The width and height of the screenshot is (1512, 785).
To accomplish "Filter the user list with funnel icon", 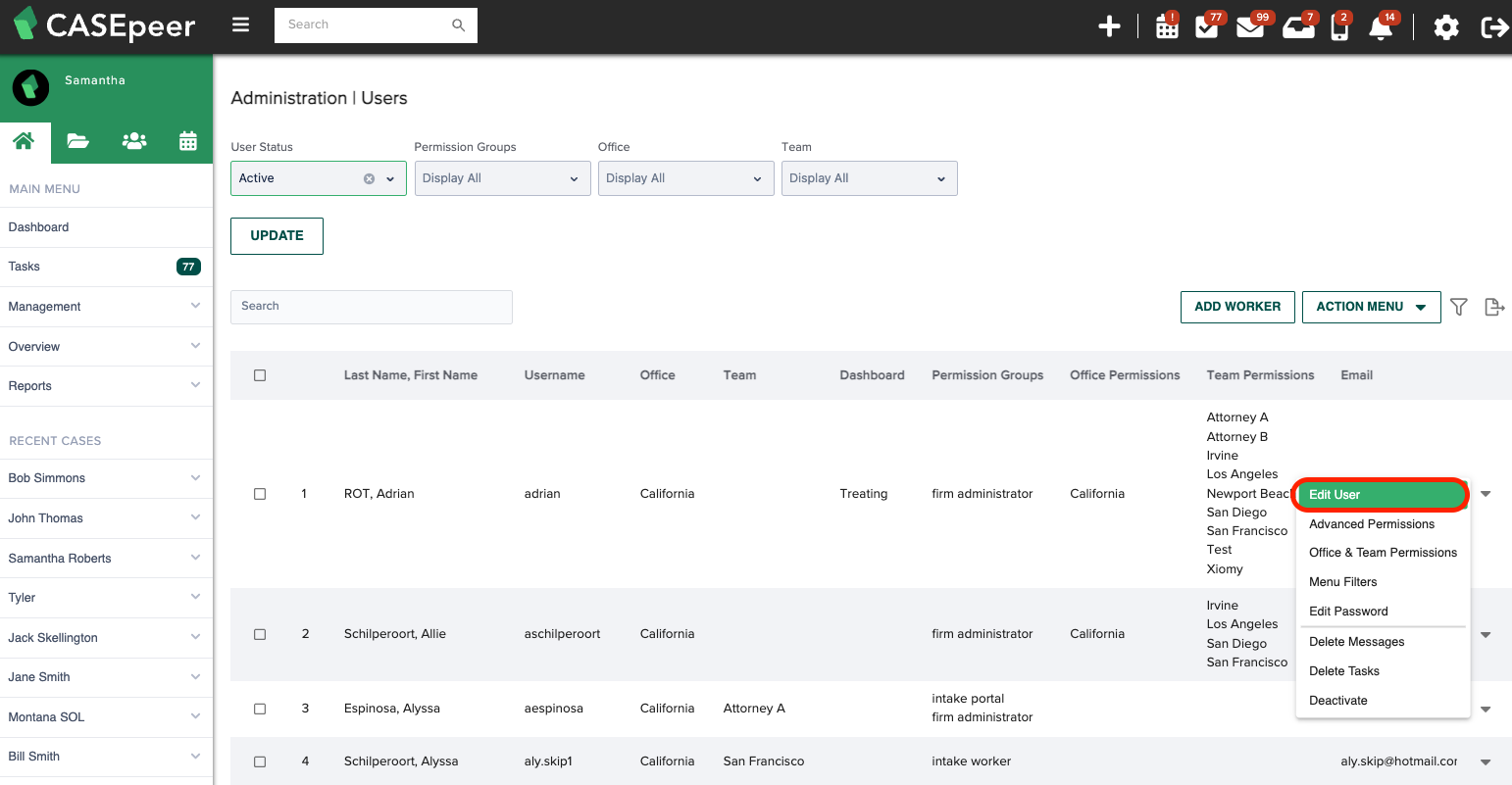I will pyautogui.click(x=1458, y=307).
